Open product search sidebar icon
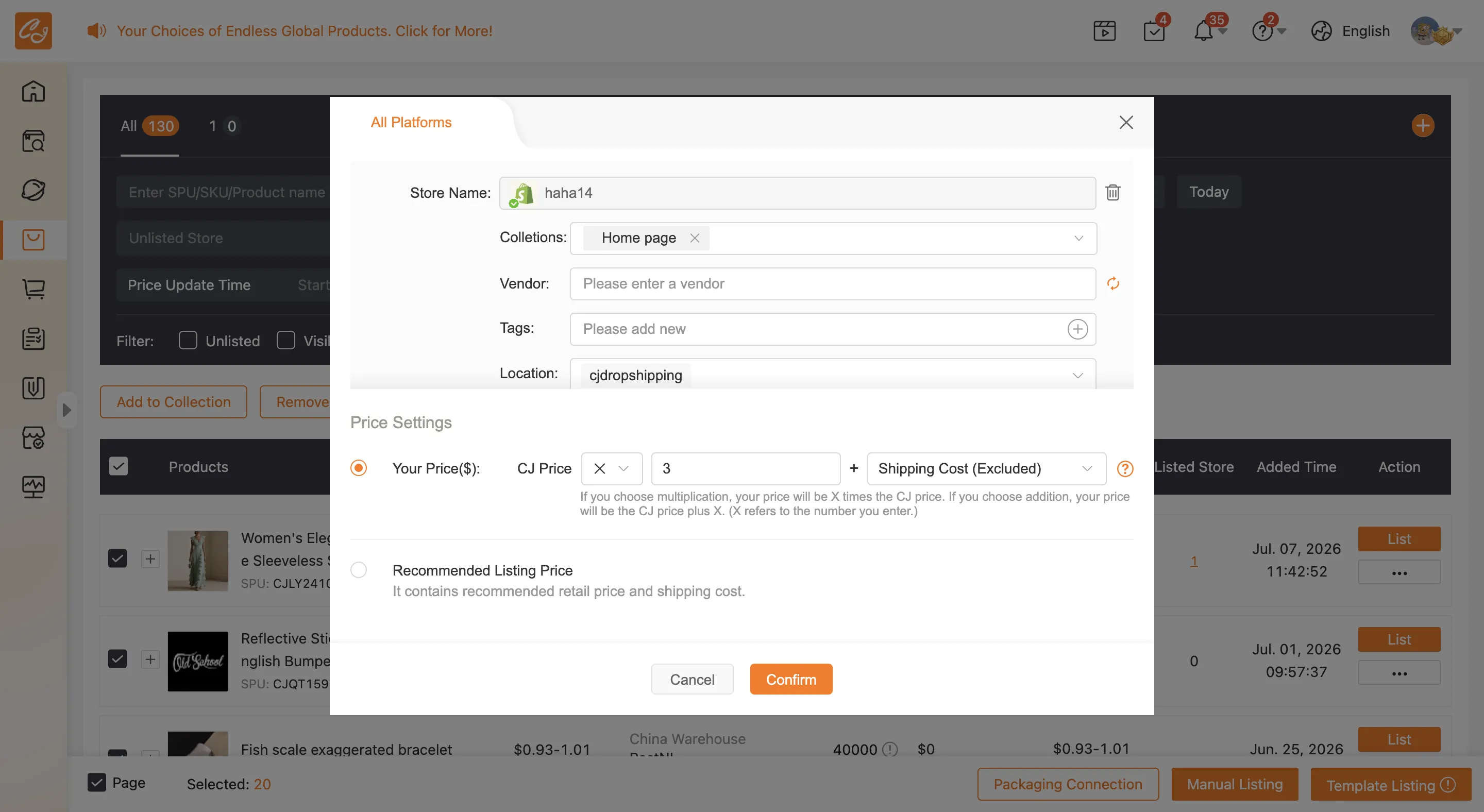Image resolution: width=1484 pixels, height=812 pixels. [33, 141]
